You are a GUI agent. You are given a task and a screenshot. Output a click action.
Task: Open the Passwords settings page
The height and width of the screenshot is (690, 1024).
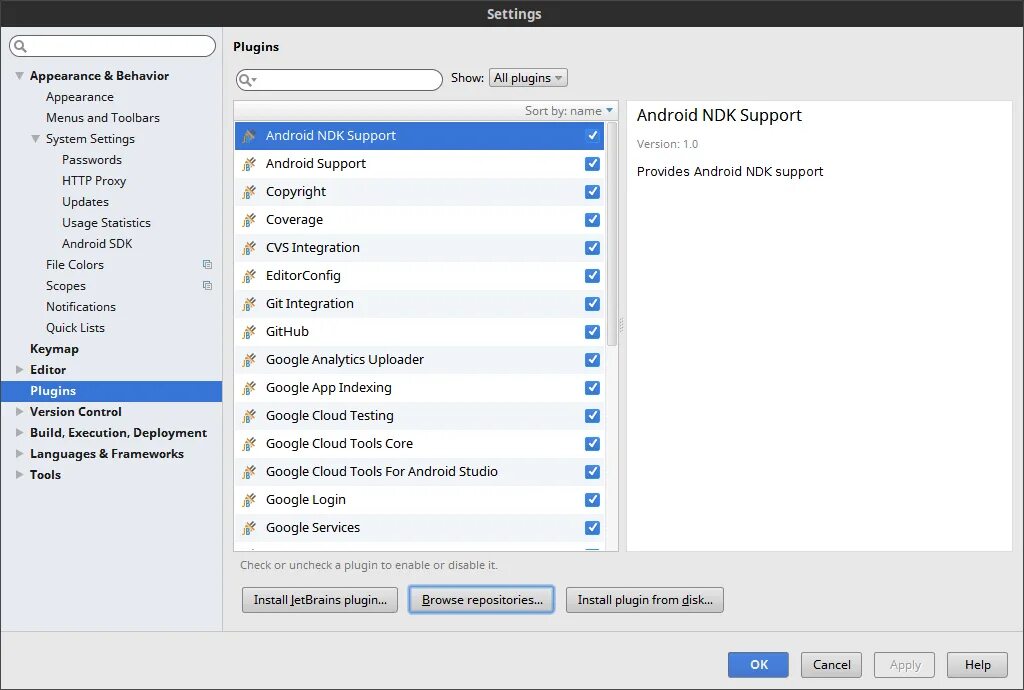92,160
